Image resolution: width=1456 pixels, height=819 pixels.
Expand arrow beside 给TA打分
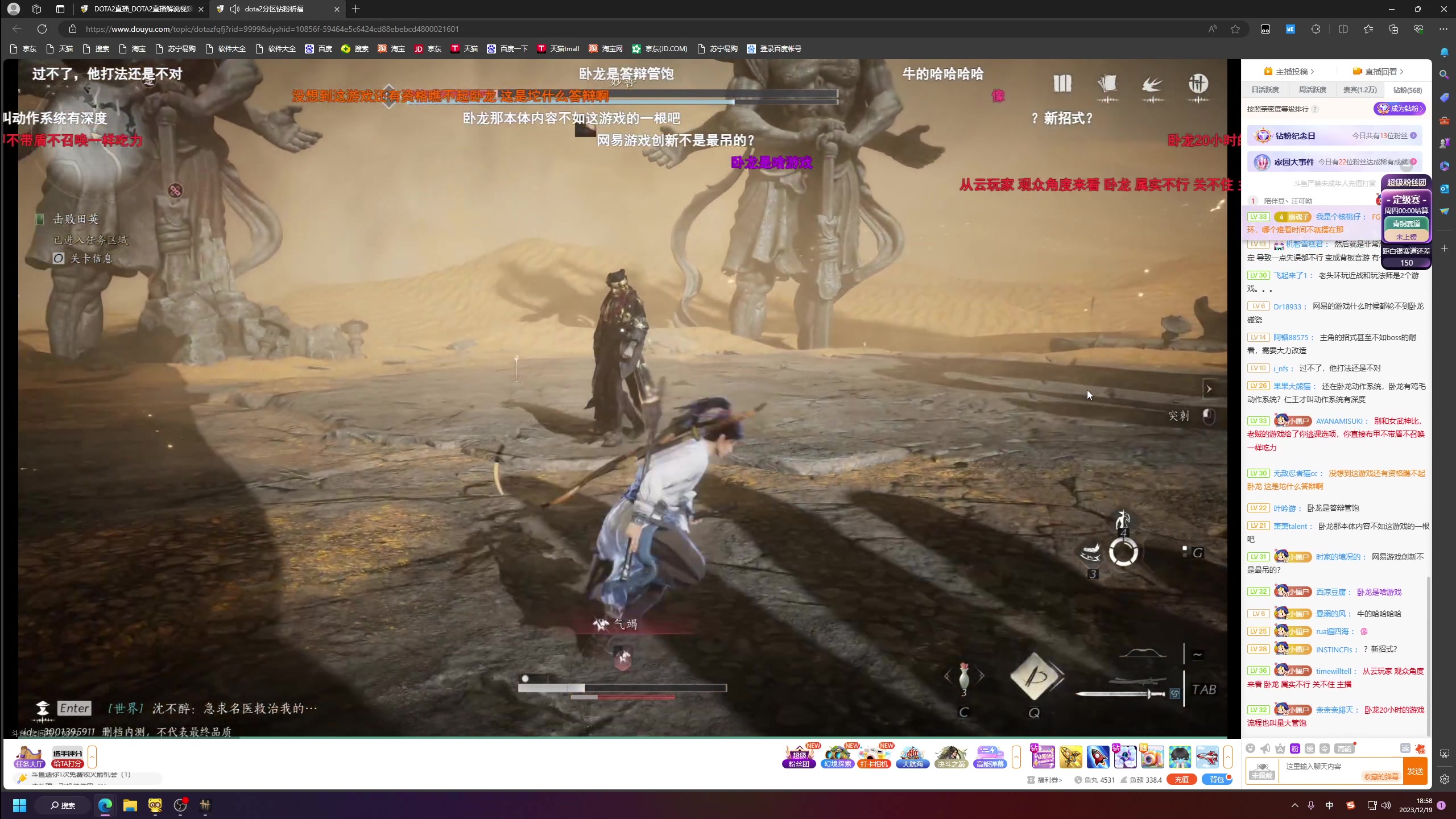pos(92,757)
